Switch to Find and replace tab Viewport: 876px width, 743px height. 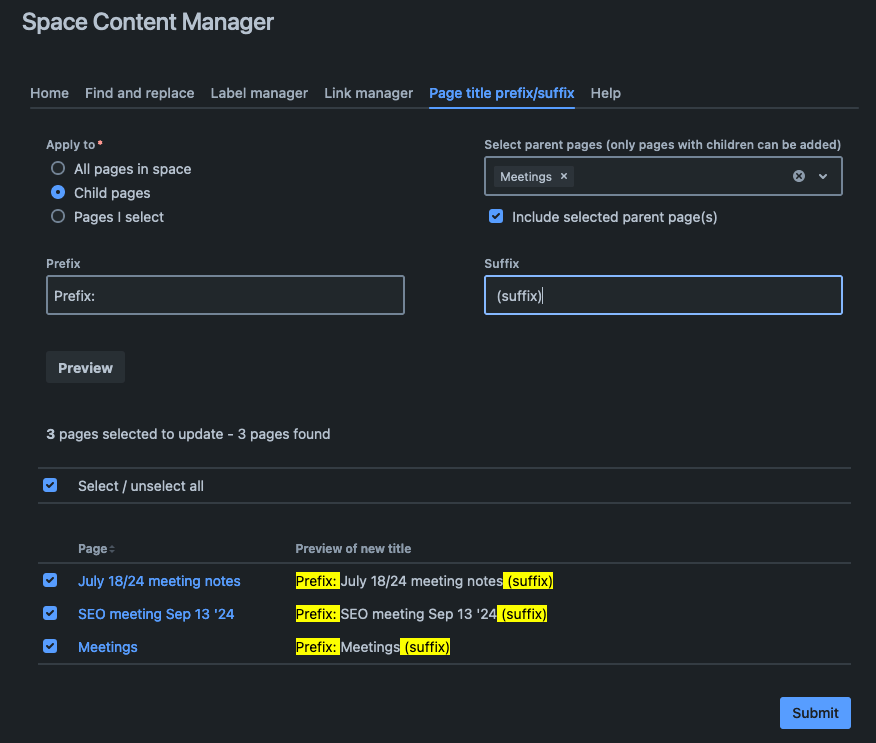click(140, 93)
